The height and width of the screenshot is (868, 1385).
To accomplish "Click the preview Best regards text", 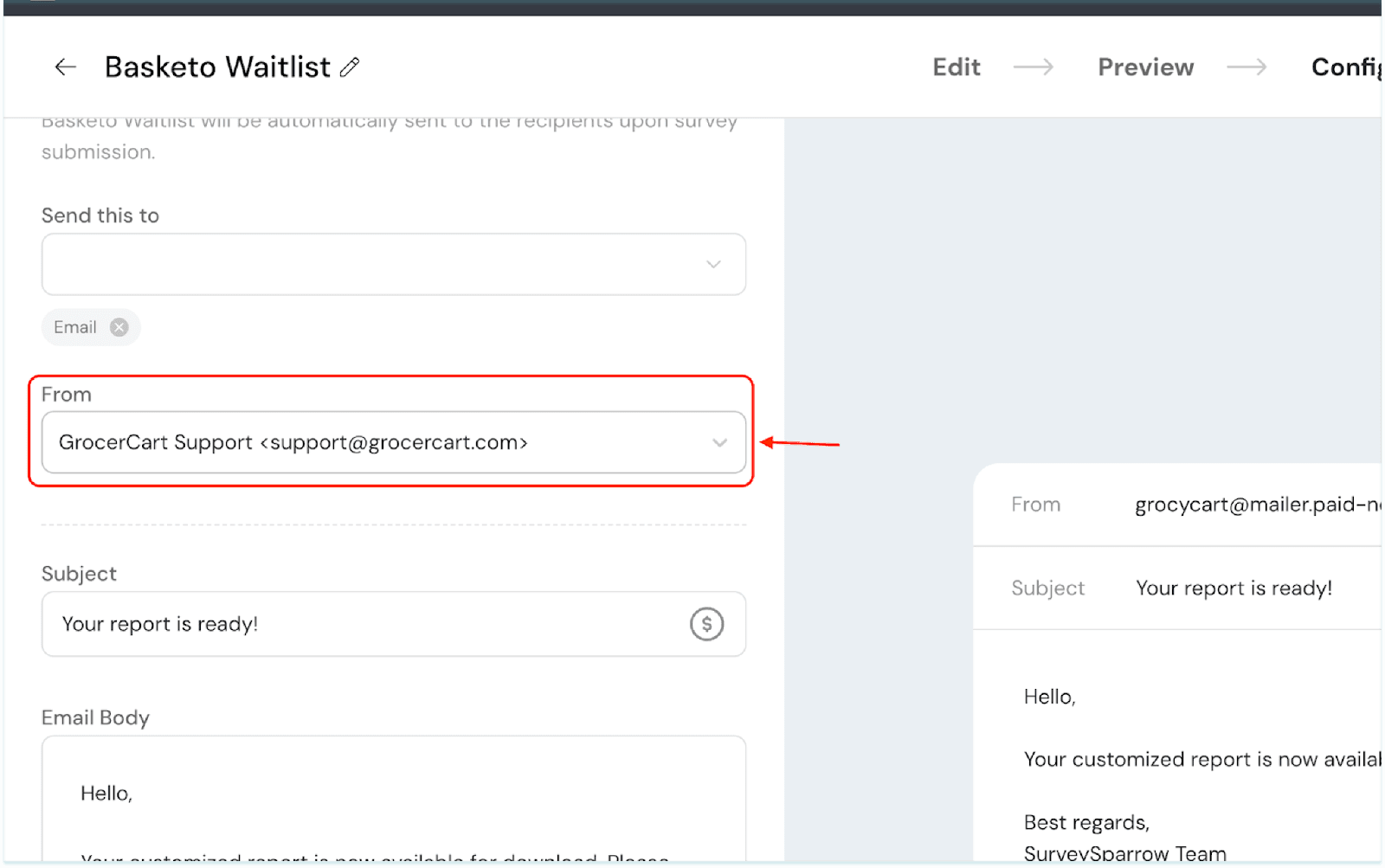I will pyautogui.click(x=1086, y=822).
